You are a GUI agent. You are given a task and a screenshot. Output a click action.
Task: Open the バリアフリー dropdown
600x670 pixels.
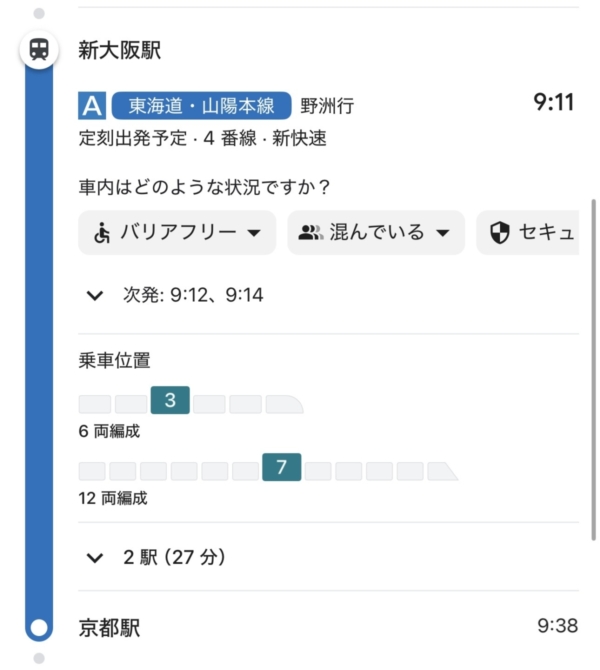tap(177, 233)
